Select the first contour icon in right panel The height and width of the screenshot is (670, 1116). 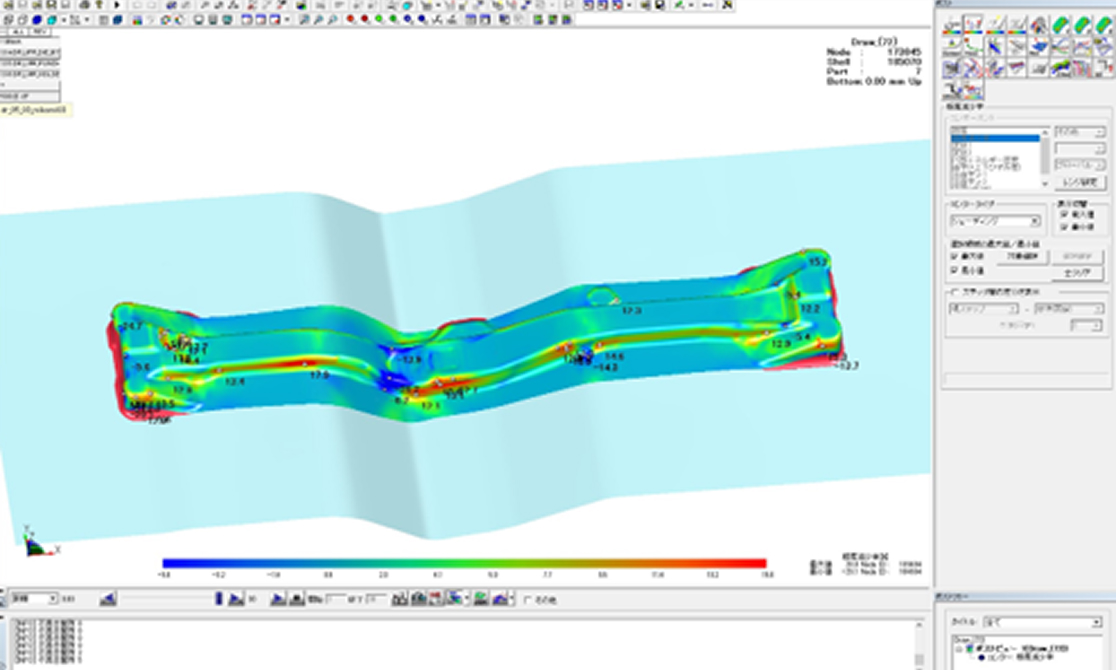953,25
